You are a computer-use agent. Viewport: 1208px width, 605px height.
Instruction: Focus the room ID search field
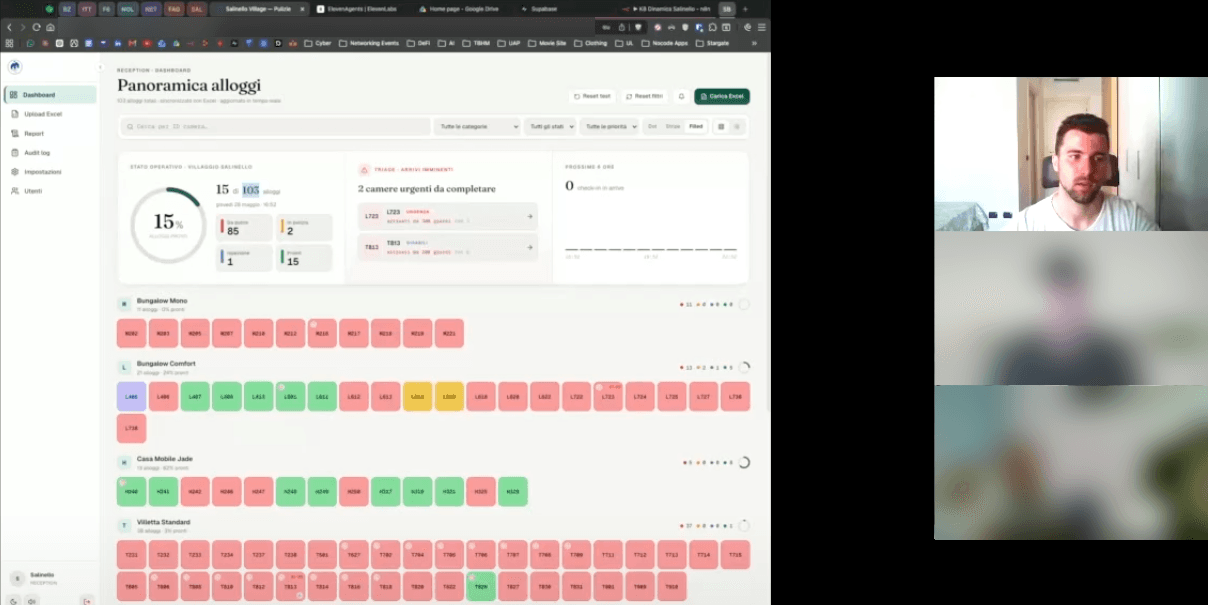coord(275,127)
